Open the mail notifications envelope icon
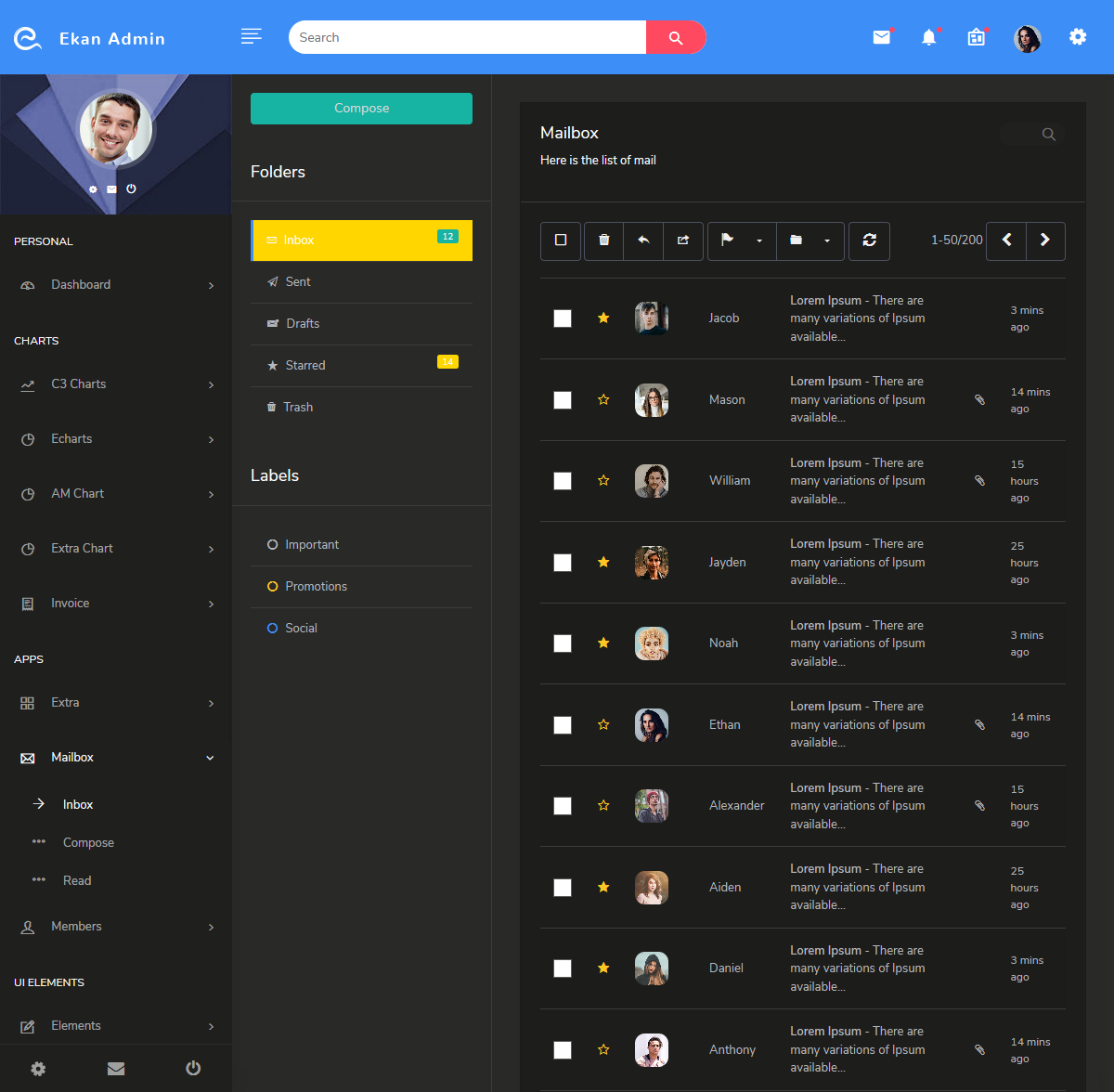The width and height of the screenshot is (1114, 1092). tap(880, 37)
